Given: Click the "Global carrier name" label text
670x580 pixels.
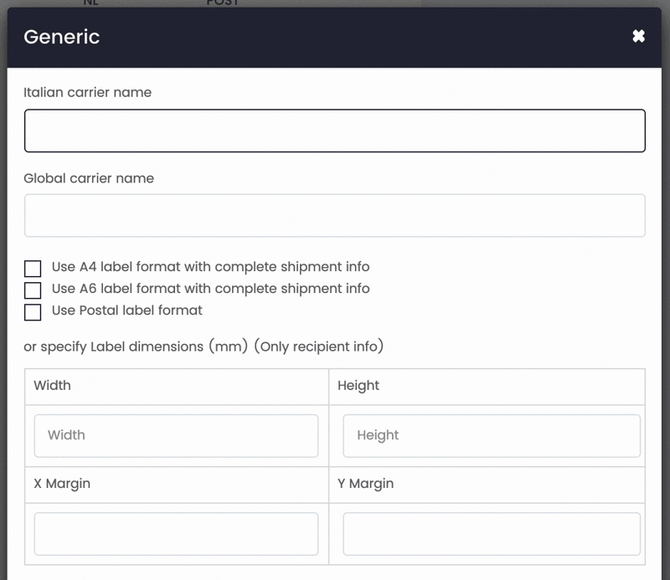Looking at the screenshot, I should pyautogui.click(x=89, y=178).
